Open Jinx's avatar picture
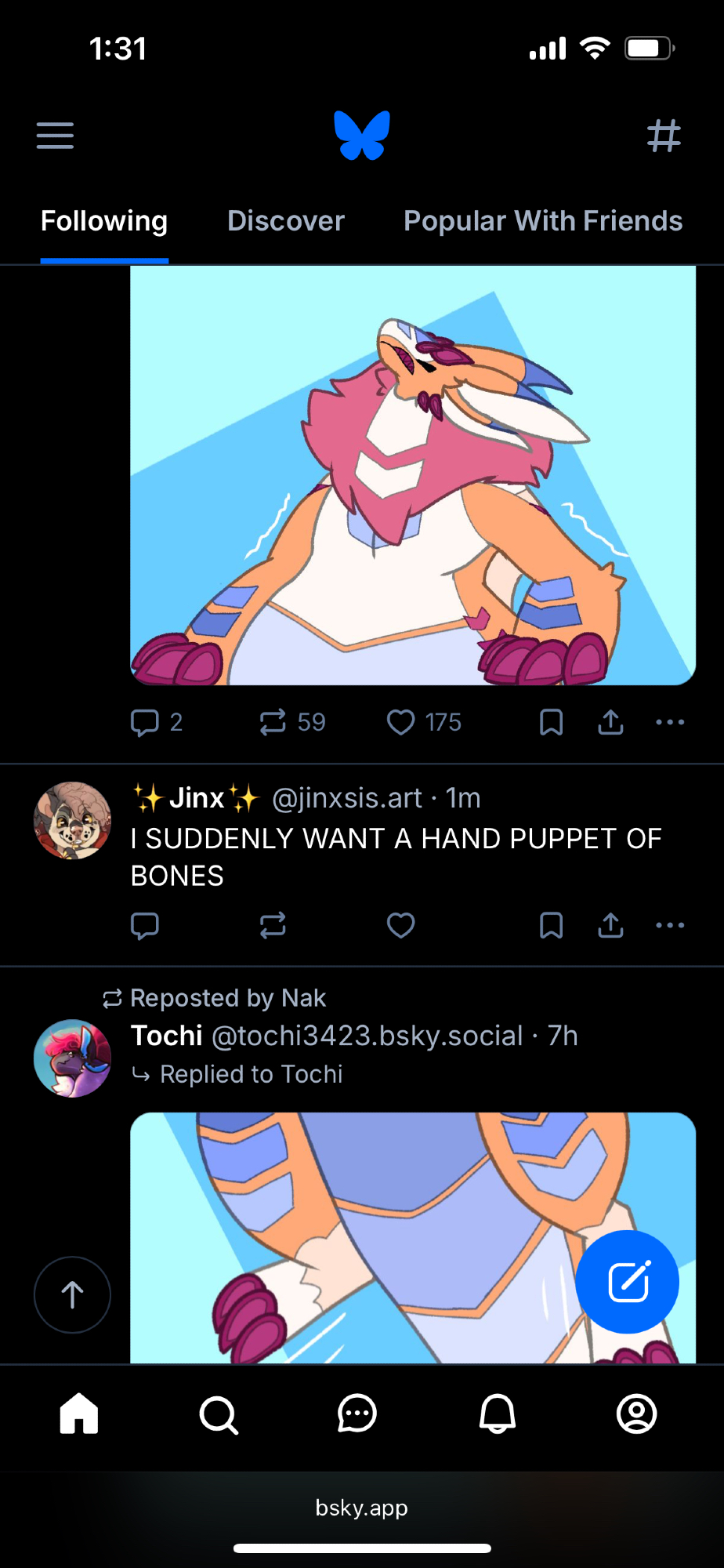This screenshot has height=1568, width=724. pyautogui.click(x=72, y=820)
